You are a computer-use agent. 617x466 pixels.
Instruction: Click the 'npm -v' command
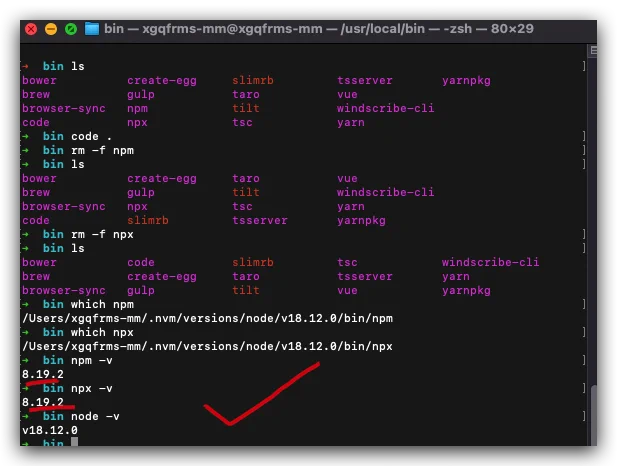(92, 361)
